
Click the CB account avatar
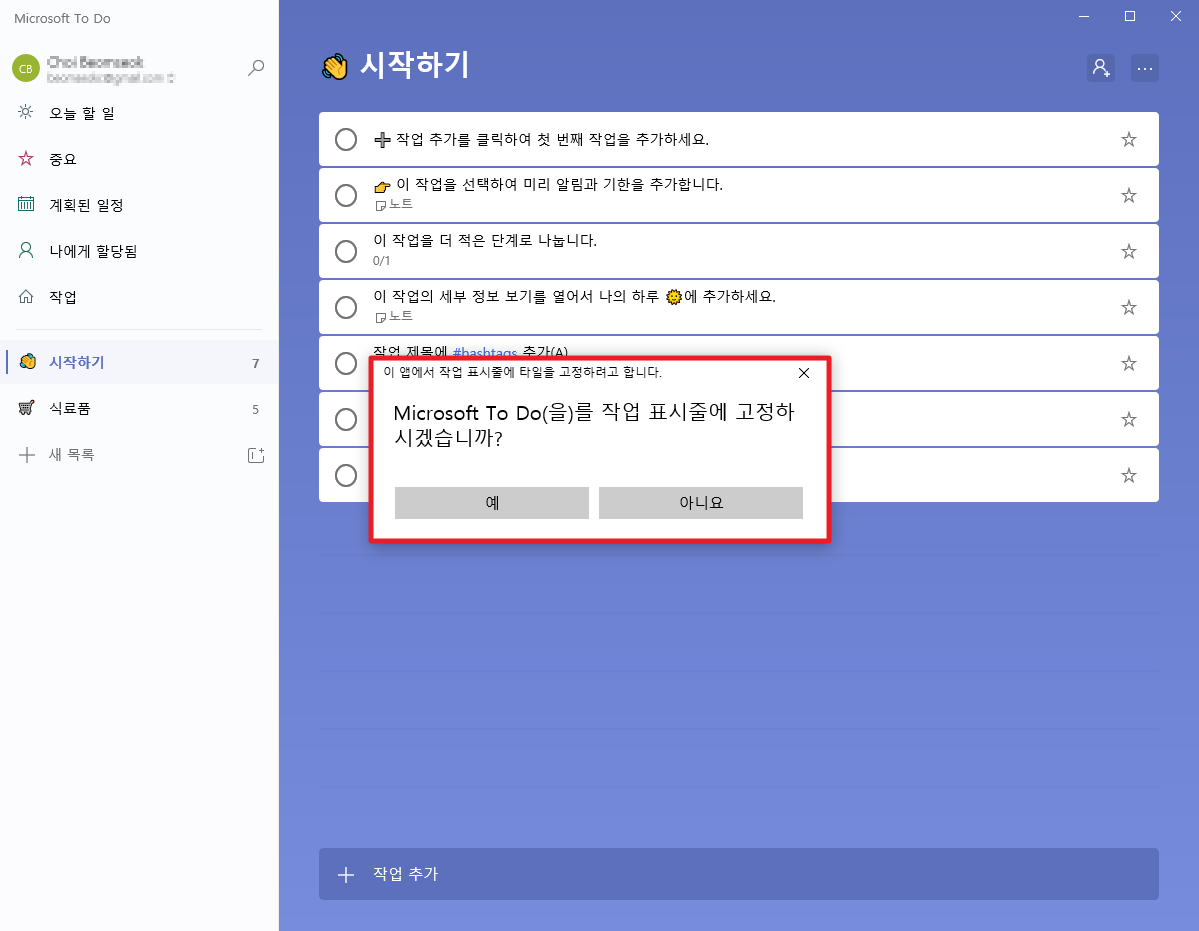[x=25, y=68]
